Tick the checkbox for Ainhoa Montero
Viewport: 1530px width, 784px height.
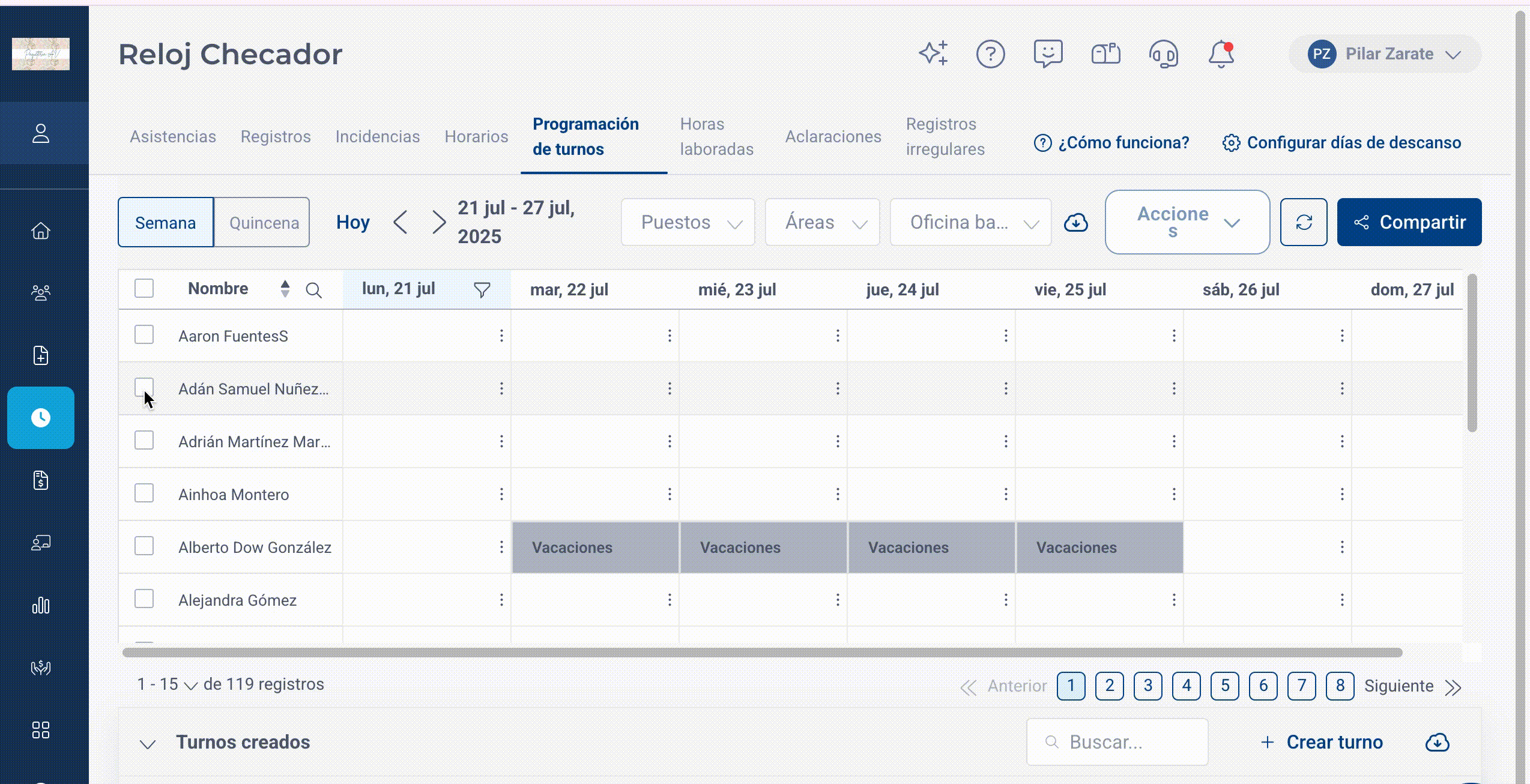point(144,493)
